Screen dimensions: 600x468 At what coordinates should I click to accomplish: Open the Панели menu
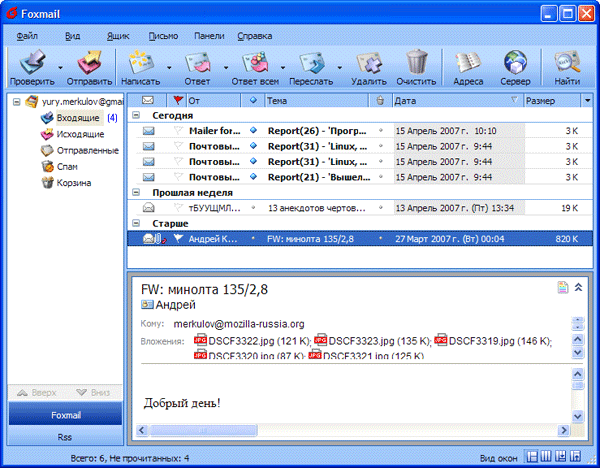coord(209,36)
